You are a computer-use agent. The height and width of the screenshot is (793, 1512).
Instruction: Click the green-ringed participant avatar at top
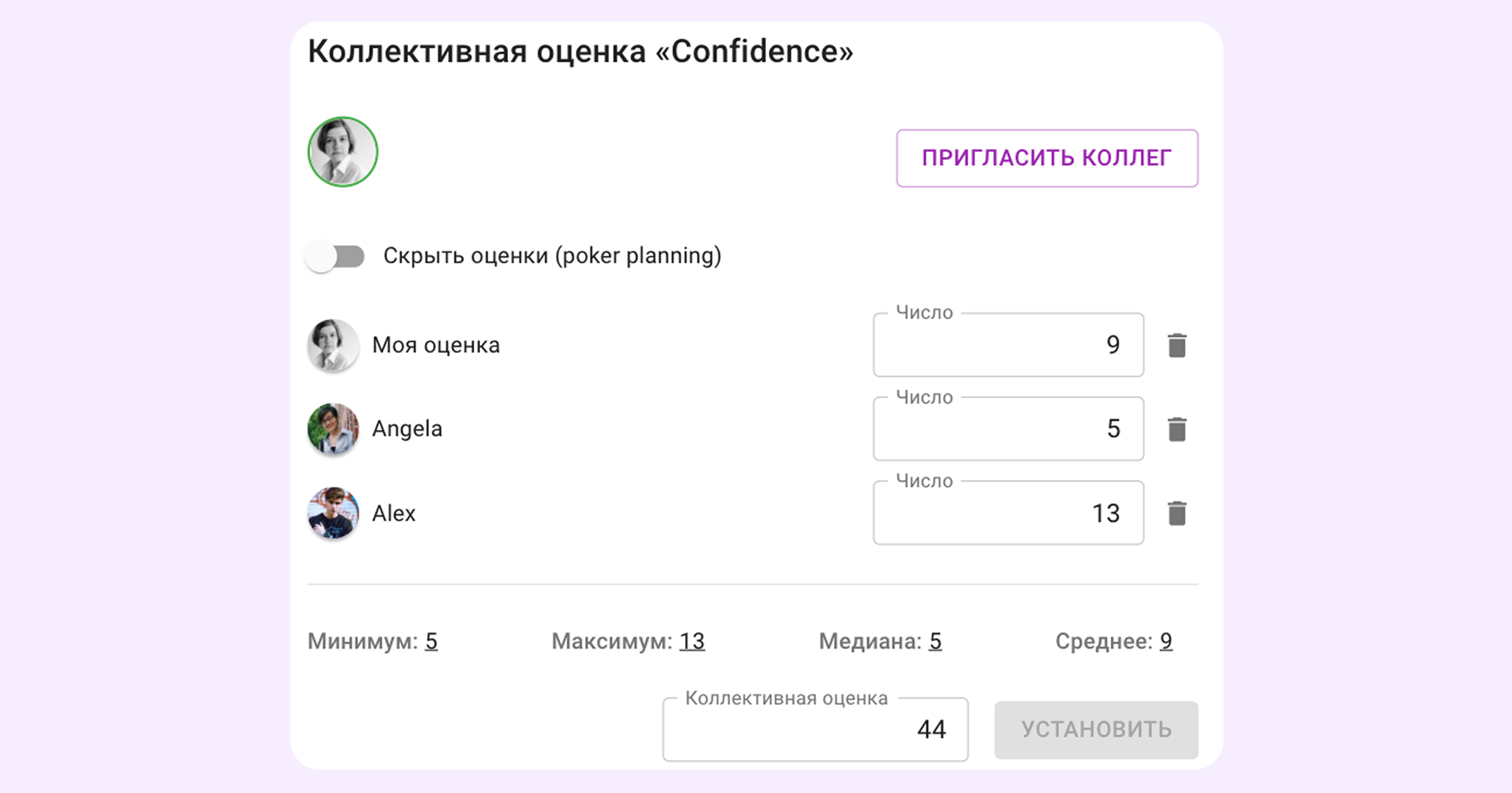point(342,152)
